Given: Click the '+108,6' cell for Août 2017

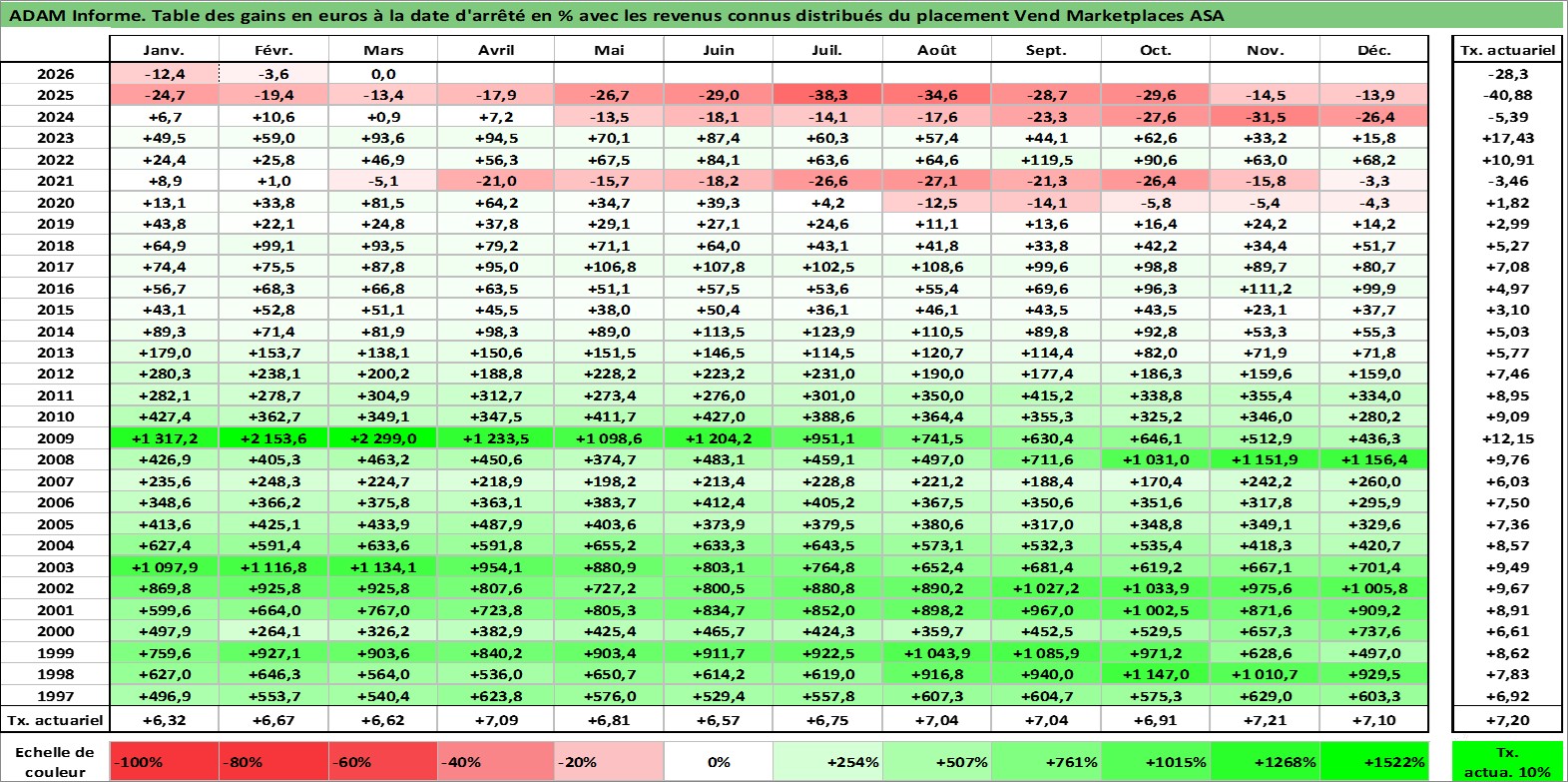Looking at the screenshot, I should (936, 267).
